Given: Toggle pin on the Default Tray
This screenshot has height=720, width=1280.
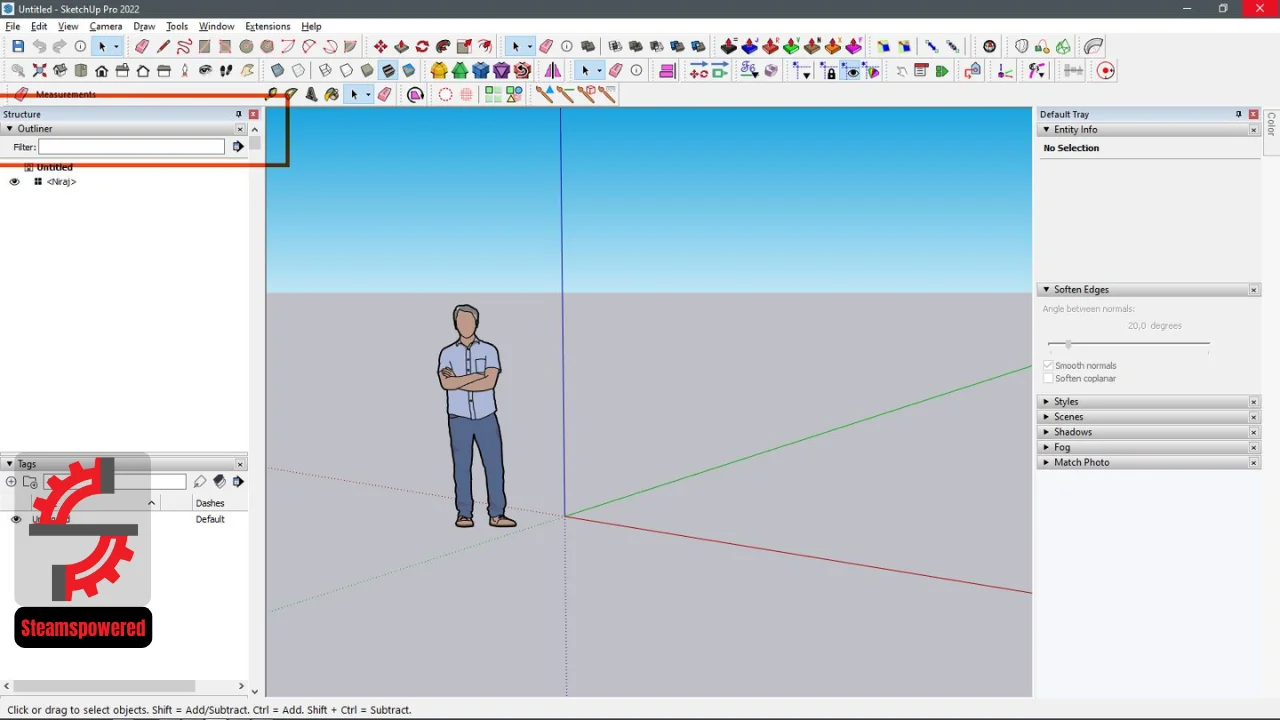Looking at the screenshot, I should click(x=1238, y=114).
